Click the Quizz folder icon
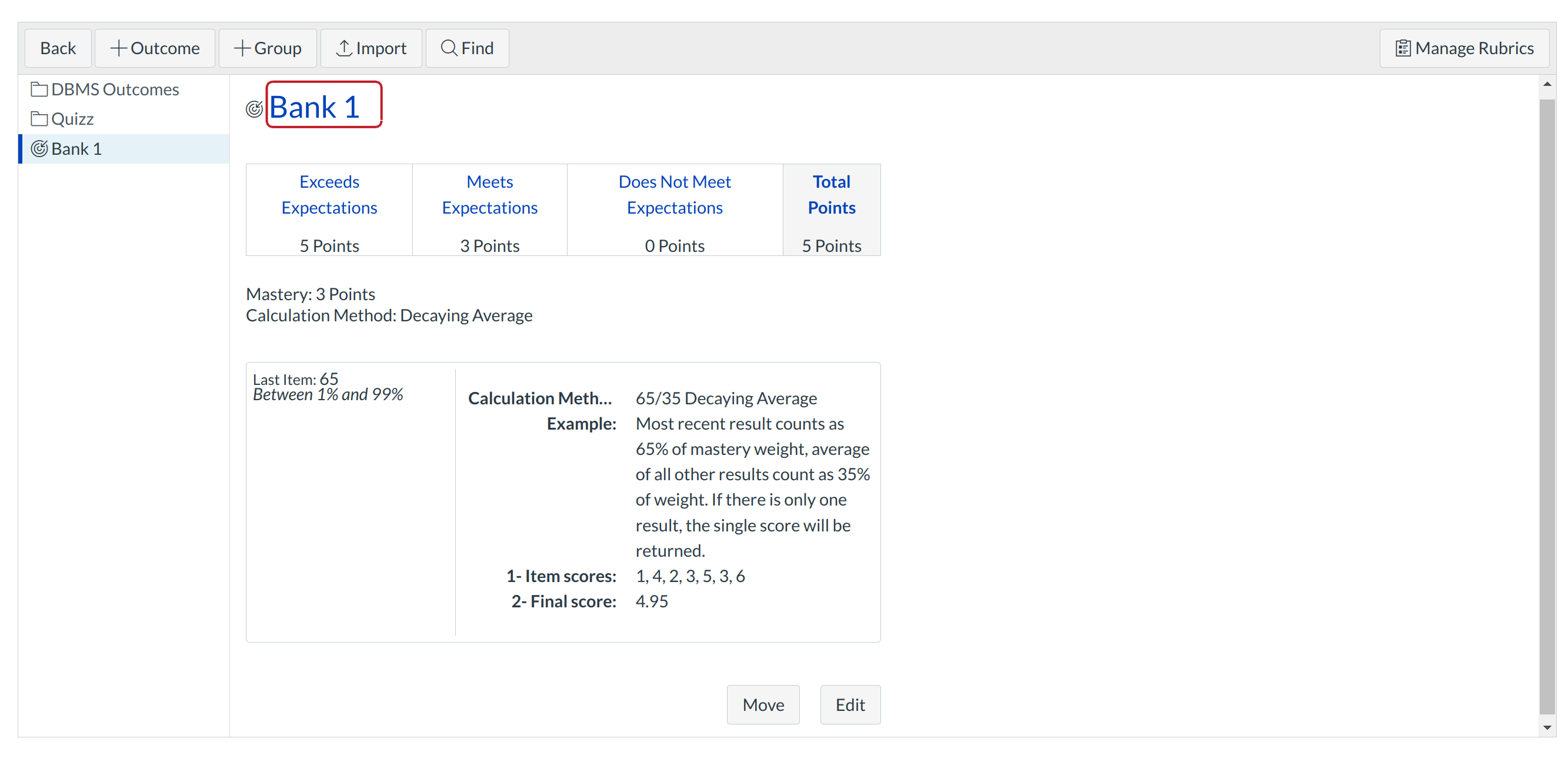 click(x=39, y=119)
